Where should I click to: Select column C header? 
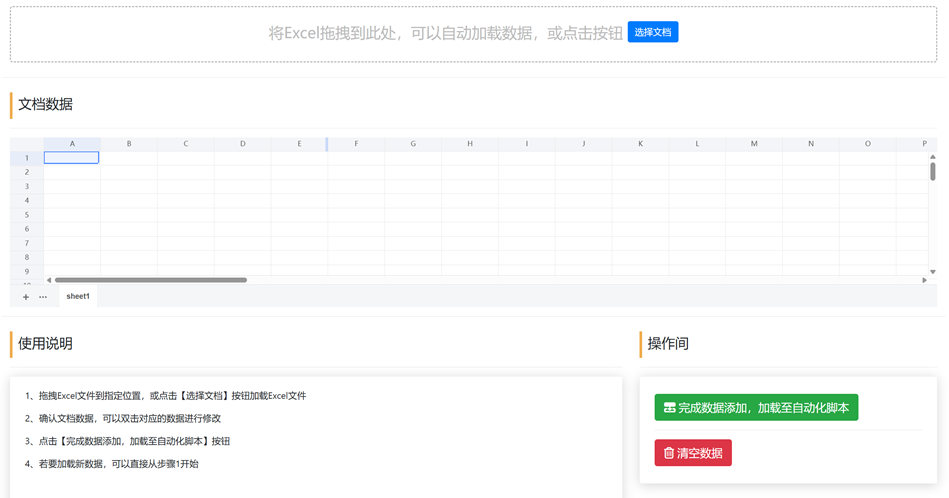(x=186, y=143)
